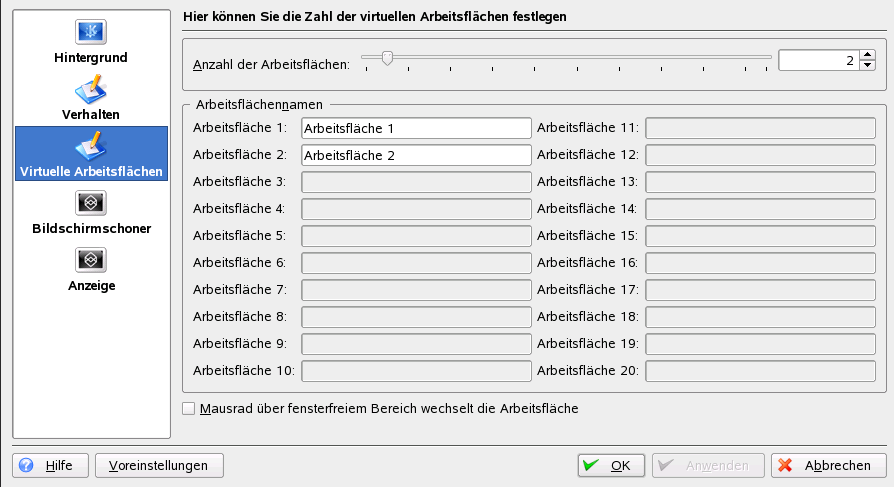The width and height of the screenshot is (894, 487).
Task: Click the red X Abbrechen icon
Action: click(786, 465)
